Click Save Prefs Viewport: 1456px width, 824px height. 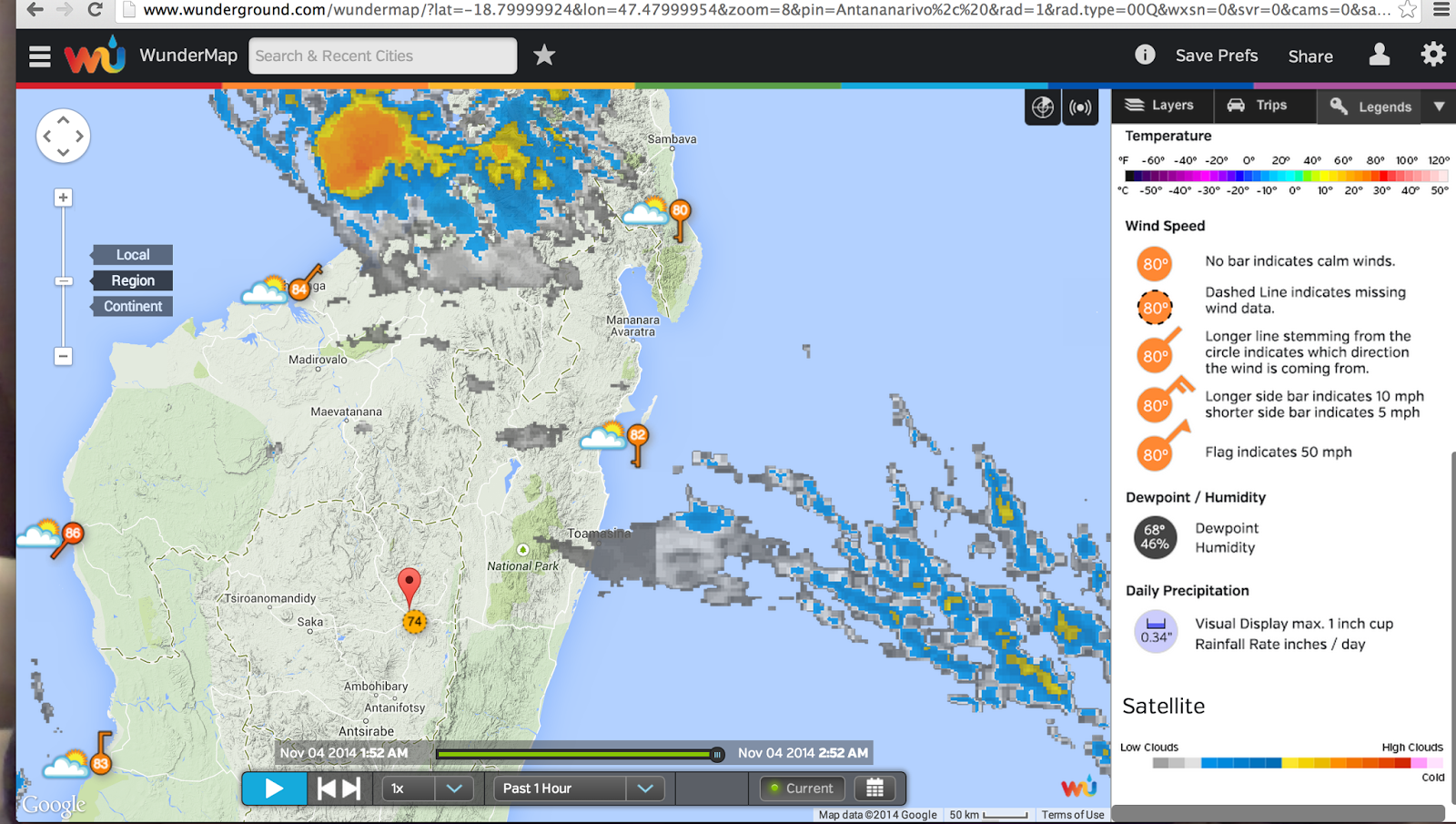[x=1217, y=56]
